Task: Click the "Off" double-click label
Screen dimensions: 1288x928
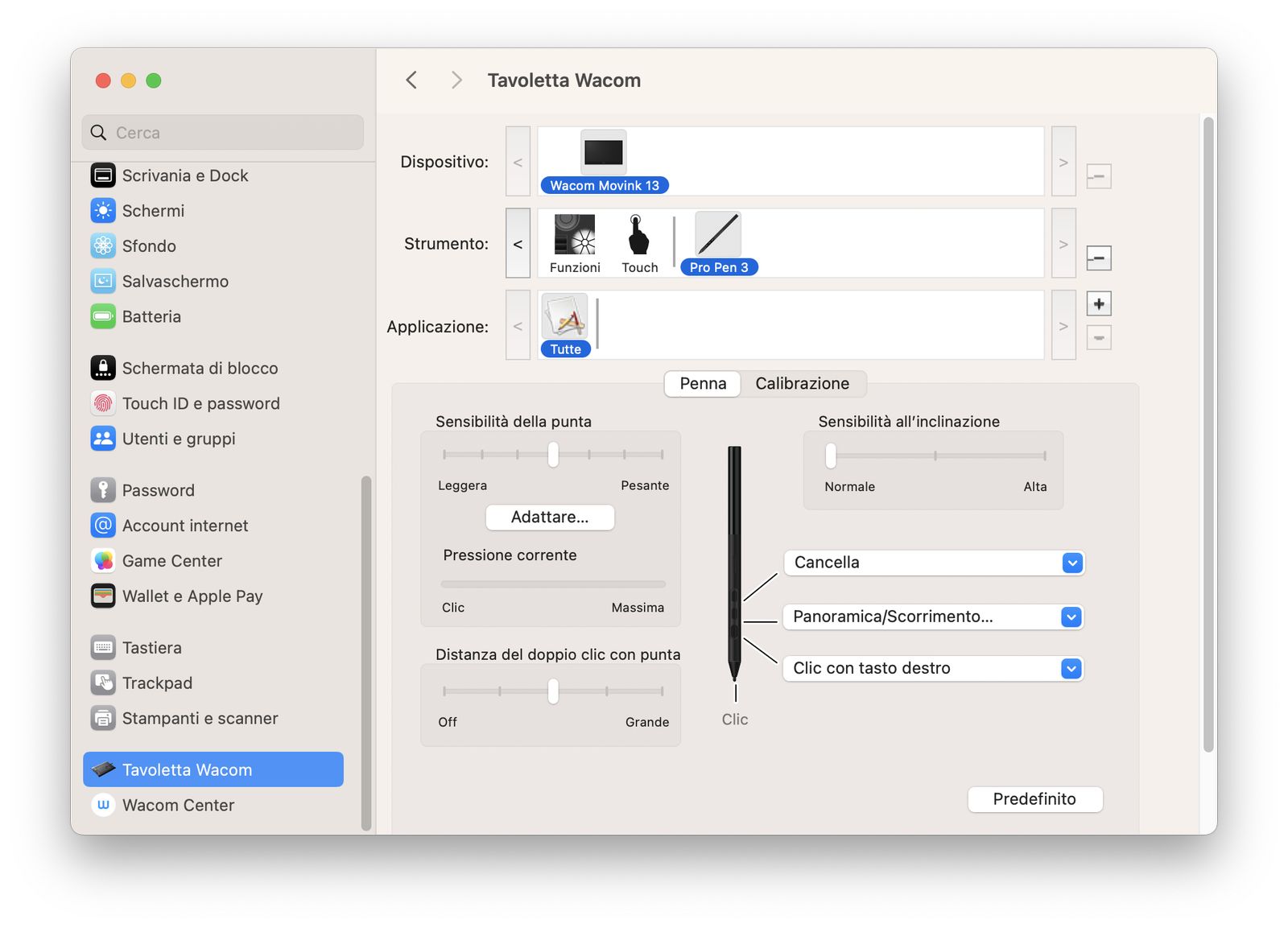Action: [x=448, y=722]
